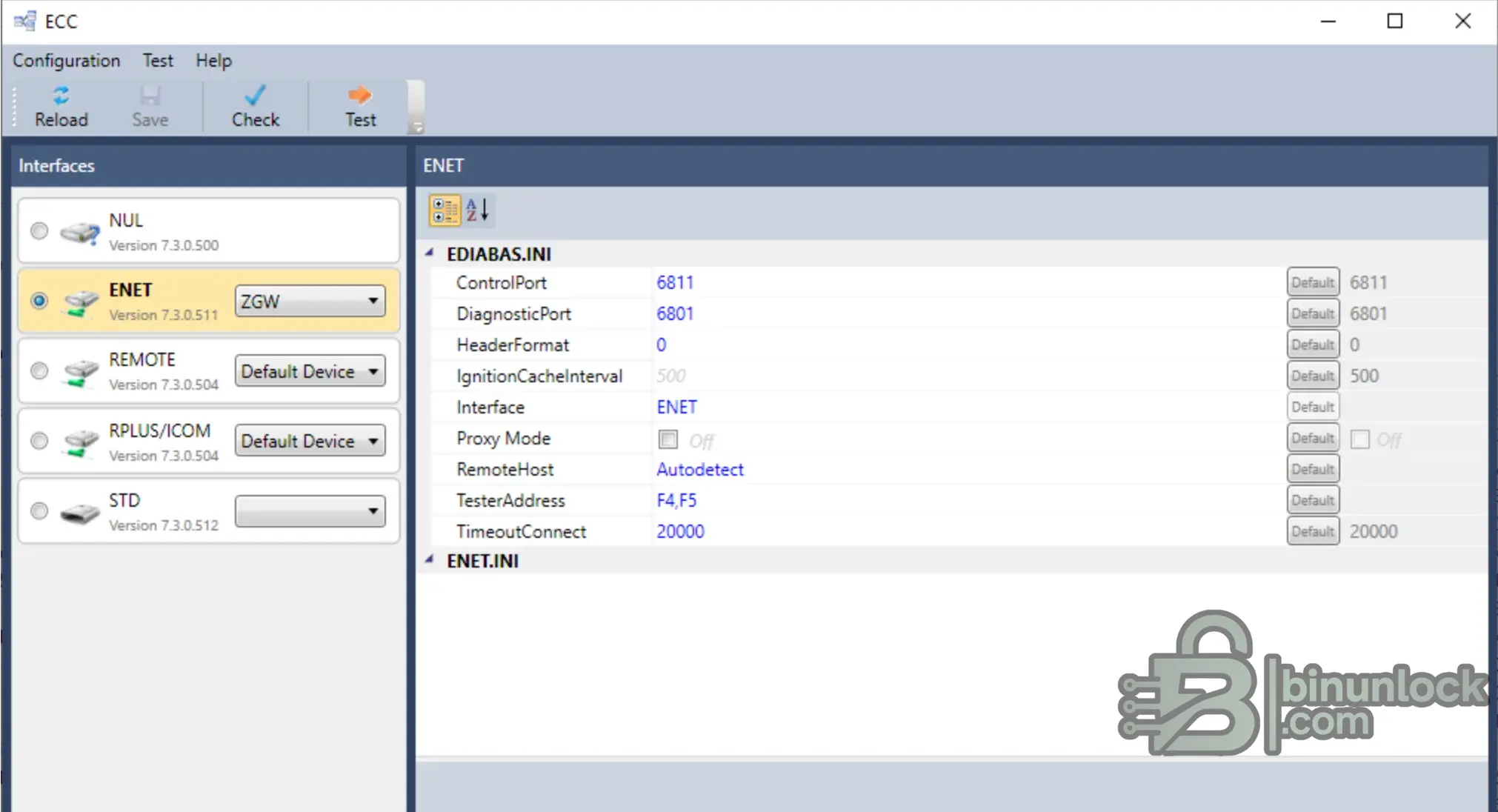Image resolution: width=1498 pixels, height=812 pixels.
Task: Open the Configuration menu
Action: point(66,61)
